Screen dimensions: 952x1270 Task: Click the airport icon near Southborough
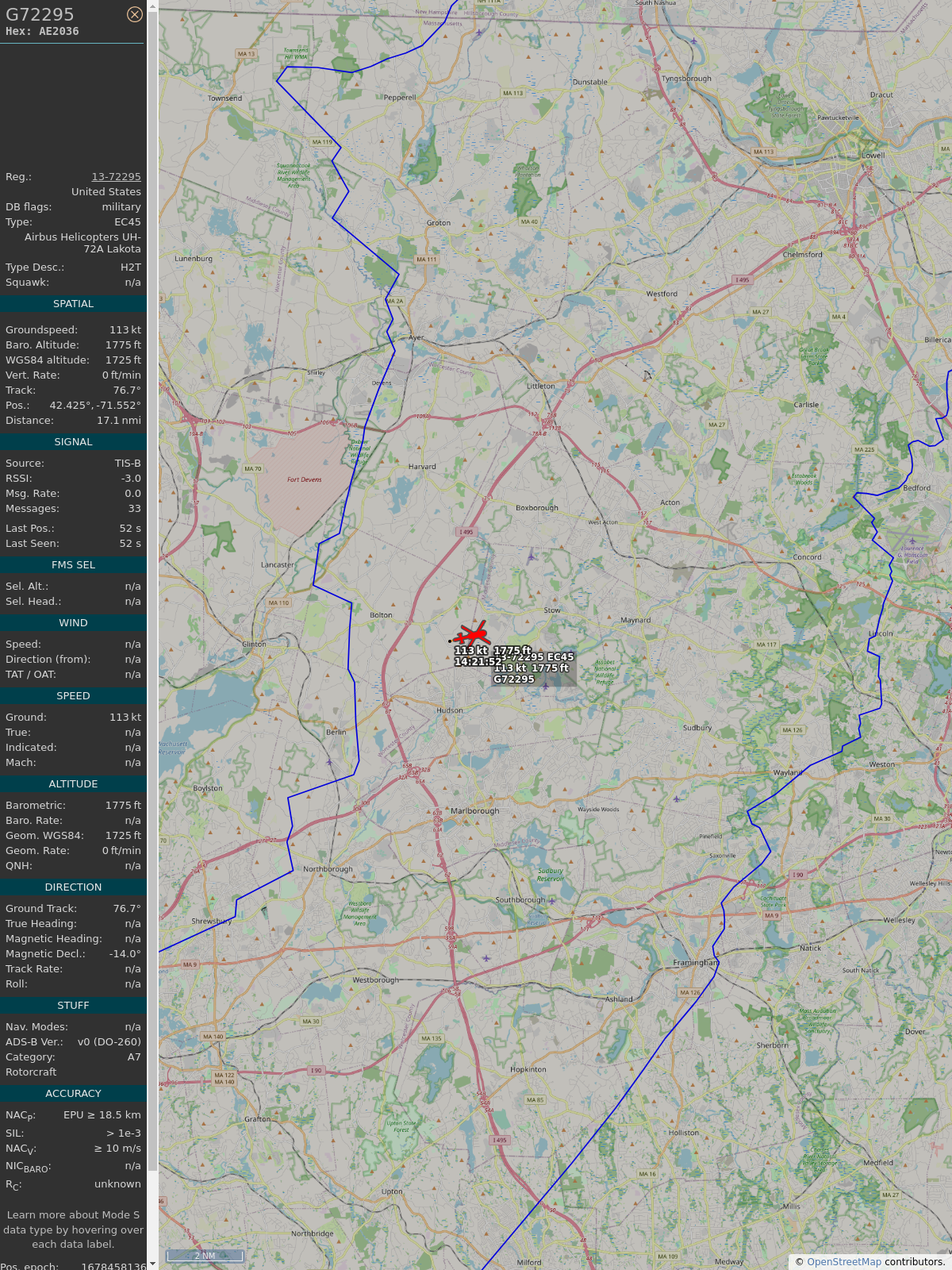(x=551, y=901)
